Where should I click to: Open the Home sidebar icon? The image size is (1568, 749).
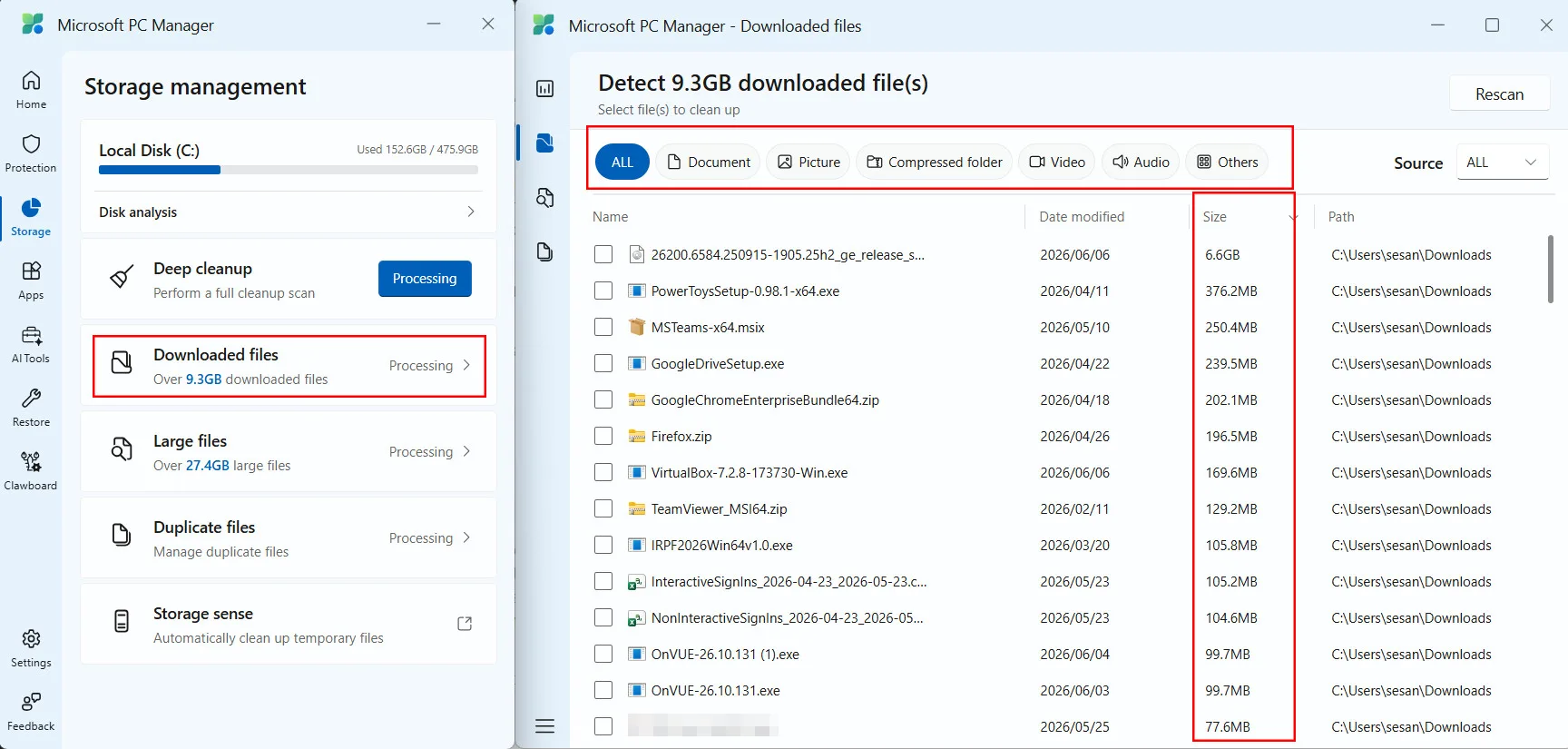point(31,81)
